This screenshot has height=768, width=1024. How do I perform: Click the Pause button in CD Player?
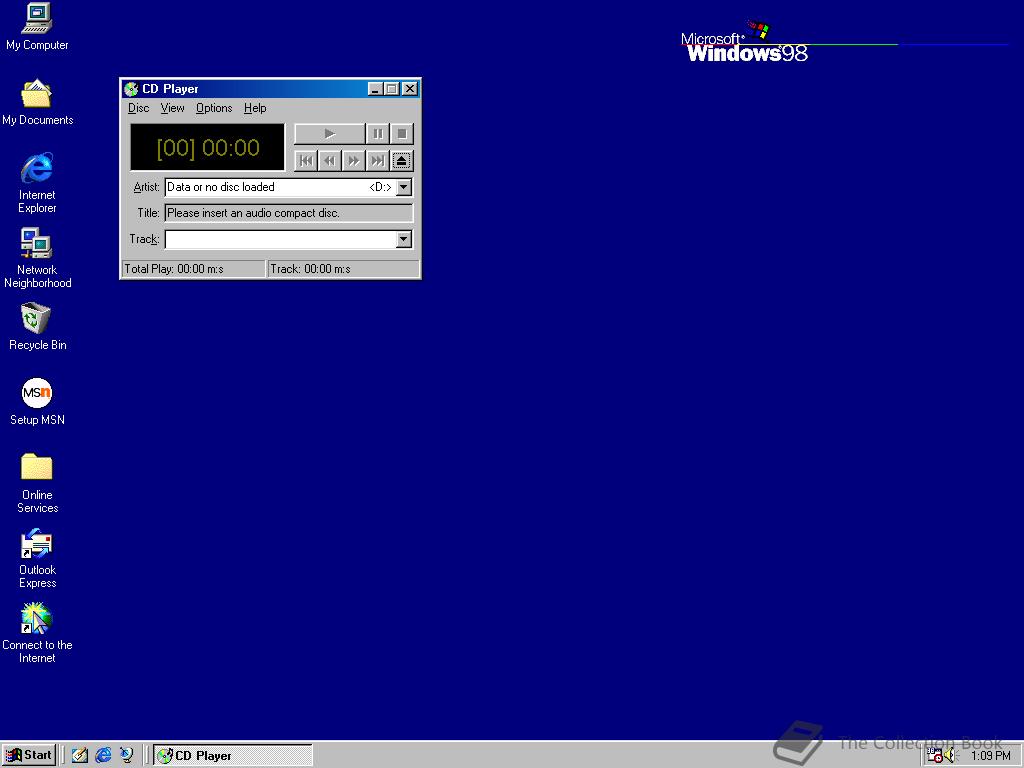click(x=377, y=134)
